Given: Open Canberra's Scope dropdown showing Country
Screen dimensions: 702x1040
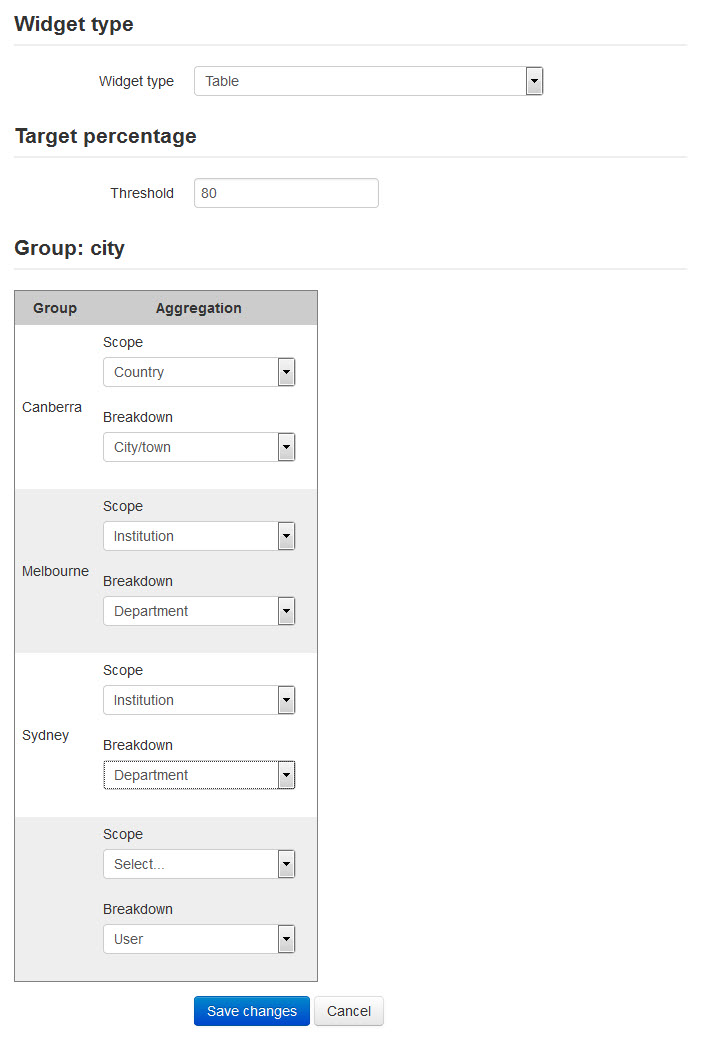Looking at the screenshot, I should tap(199, 372).
